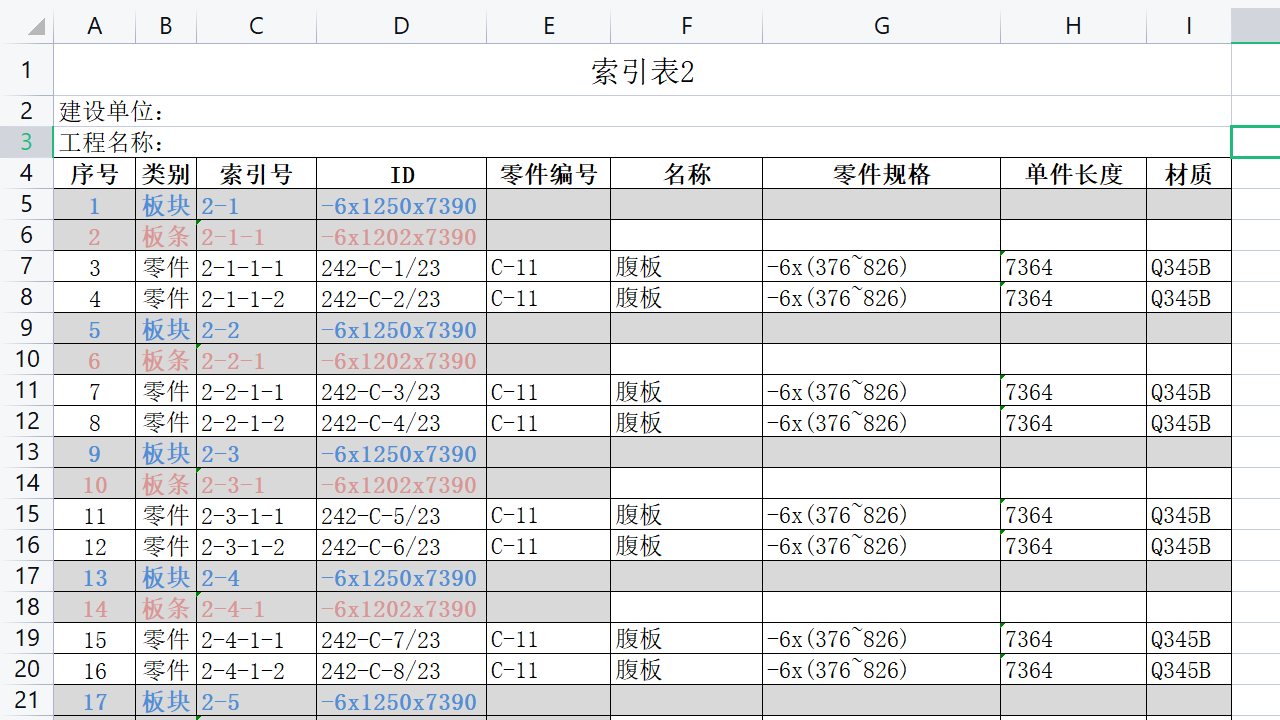Screen dimensions: 1280x720
Task: Click blue index cell 2-5
Action: [257, 701]
